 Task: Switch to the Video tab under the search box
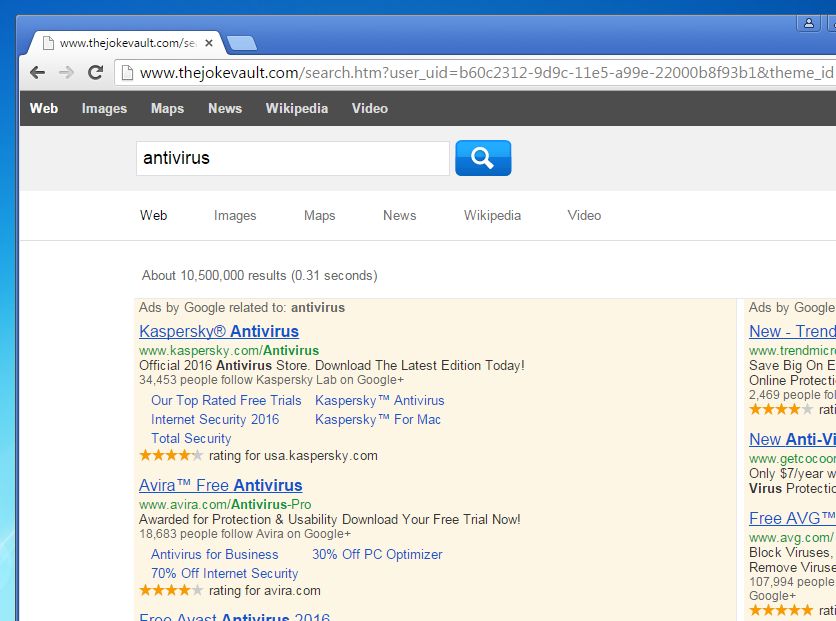[x=584, y=215]
